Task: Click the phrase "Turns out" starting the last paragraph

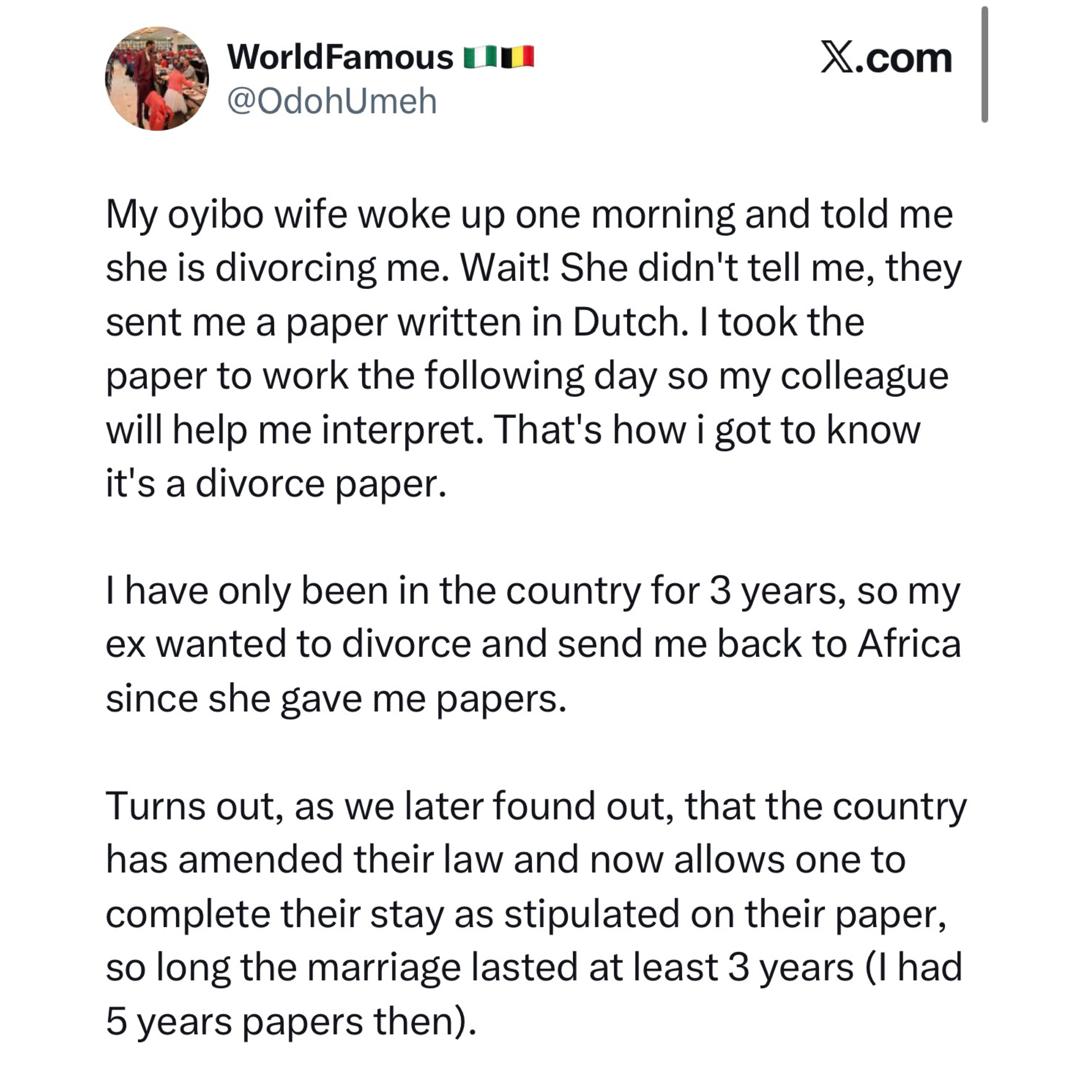Action: point(191,806)
